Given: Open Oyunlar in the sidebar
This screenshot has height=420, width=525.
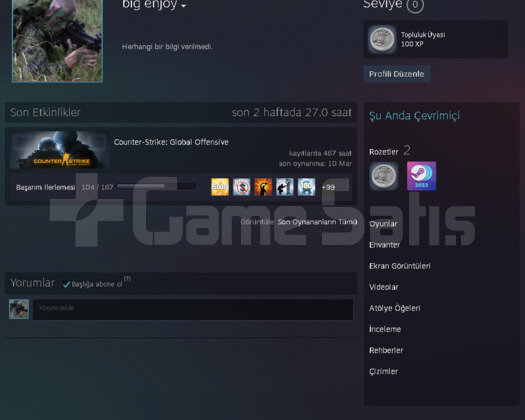Looking at the screenshot, I should (383, 224).
